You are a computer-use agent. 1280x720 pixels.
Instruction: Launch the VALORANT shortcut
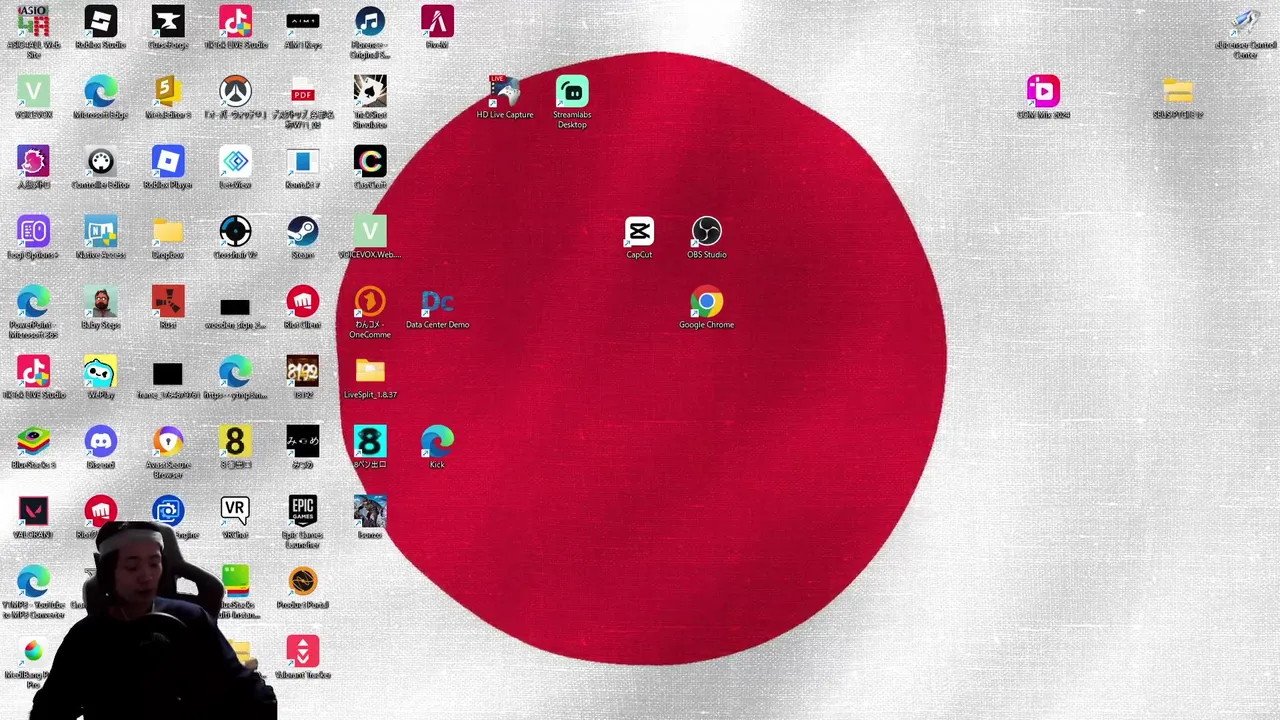[x=33, y=512]
